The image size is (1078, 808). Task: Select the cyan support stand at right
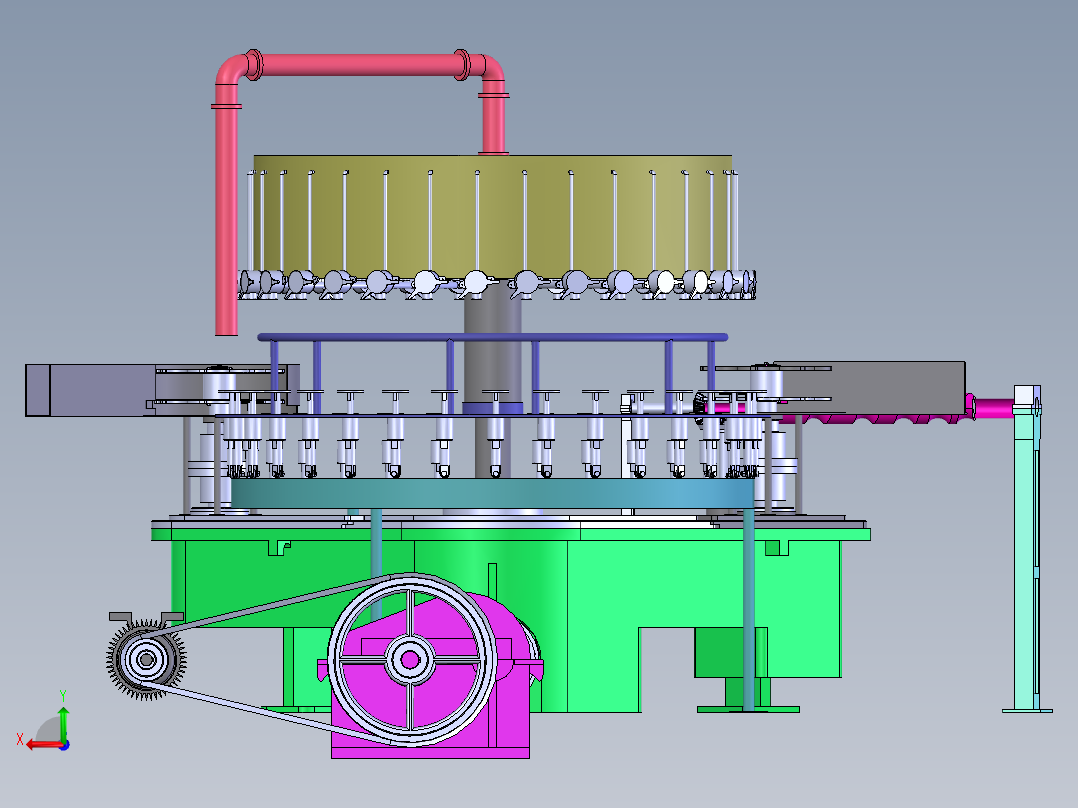point(1026,550)
